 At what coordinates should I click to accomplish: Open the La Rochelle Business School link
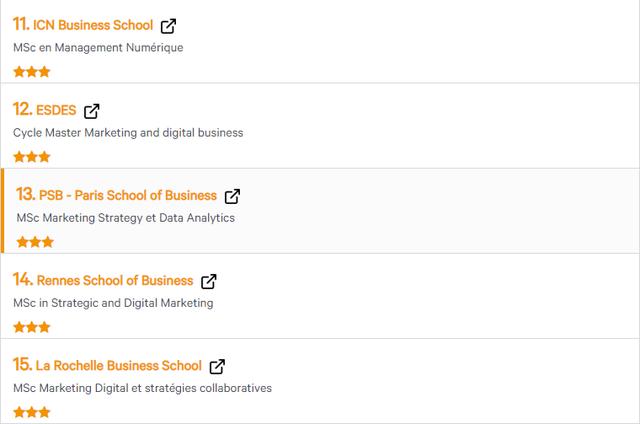(x=119, y=365)
